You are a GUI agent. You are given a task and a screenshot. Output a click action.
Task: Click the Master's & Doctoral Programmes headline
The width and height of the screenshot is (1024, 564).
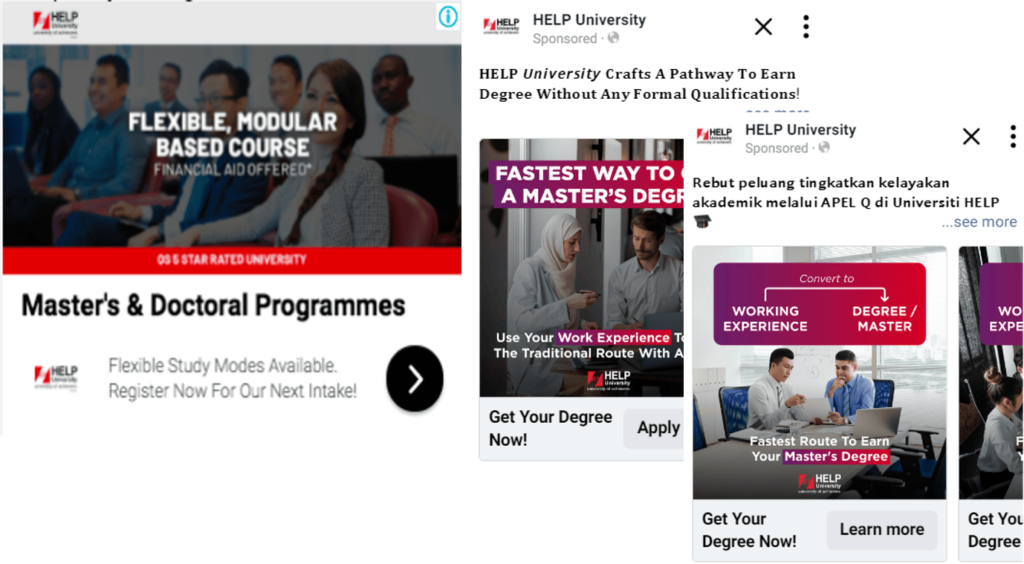click(213, 306)
